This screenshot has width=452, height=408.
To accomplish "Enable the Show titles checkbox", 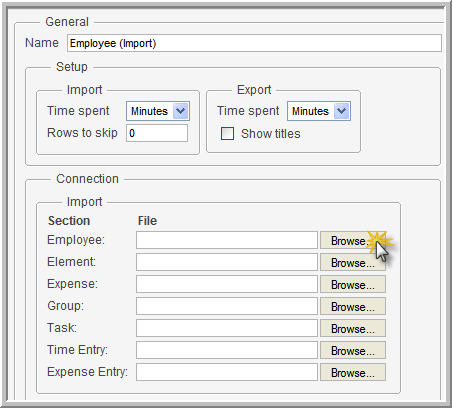I will [x=227, y=134].
